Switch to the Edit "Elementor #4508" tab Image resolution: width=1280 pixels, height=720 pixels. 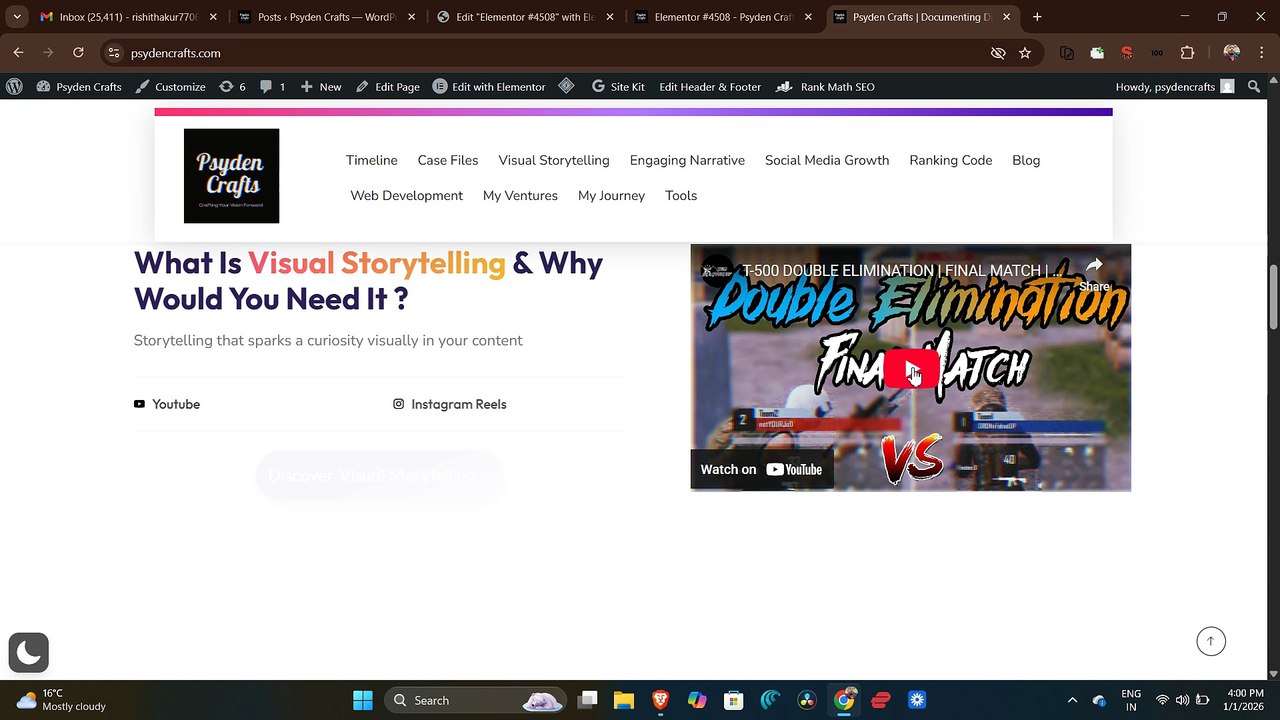(524, 17)
